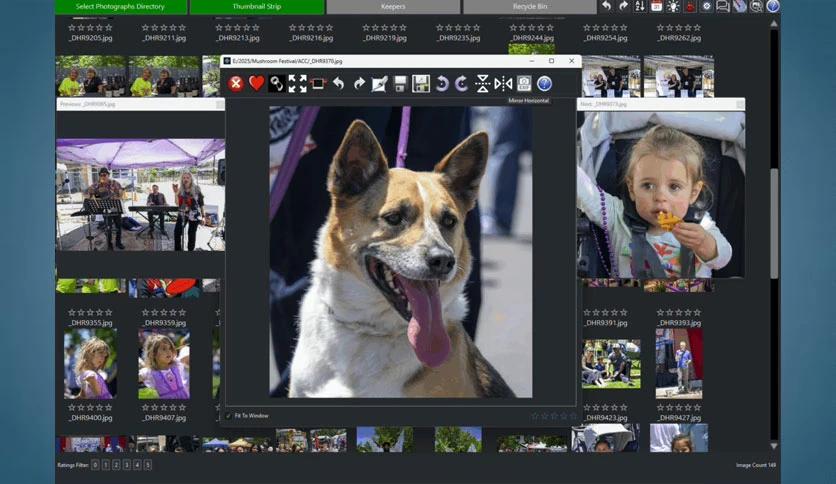Click the Thumbnail Strip button

[256, 7]
